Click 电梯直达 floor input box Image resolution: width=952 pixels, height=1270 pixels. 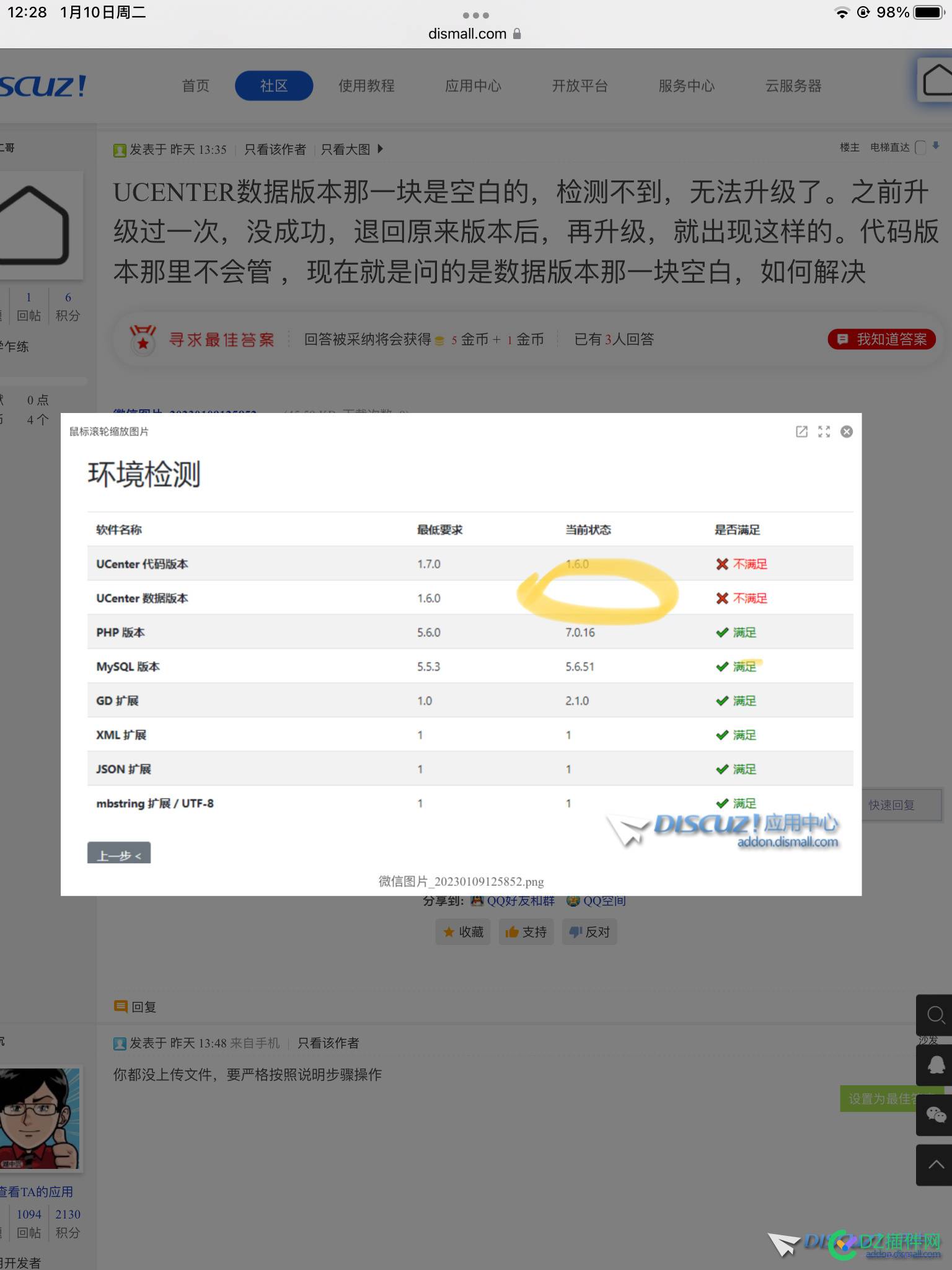(x=920, y=148)
